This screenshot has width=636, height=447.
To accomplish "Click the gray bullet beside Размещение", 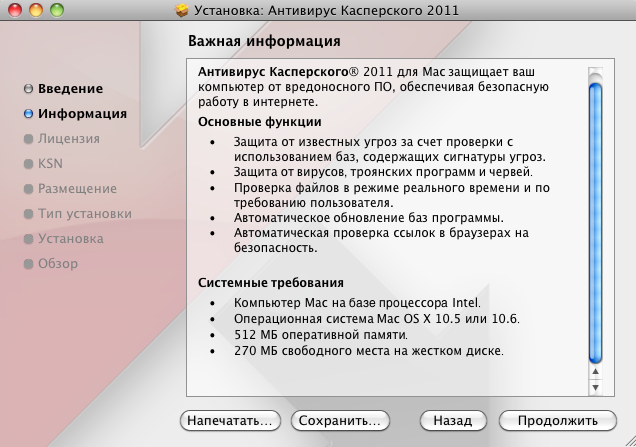I will (x=28, y=189).
